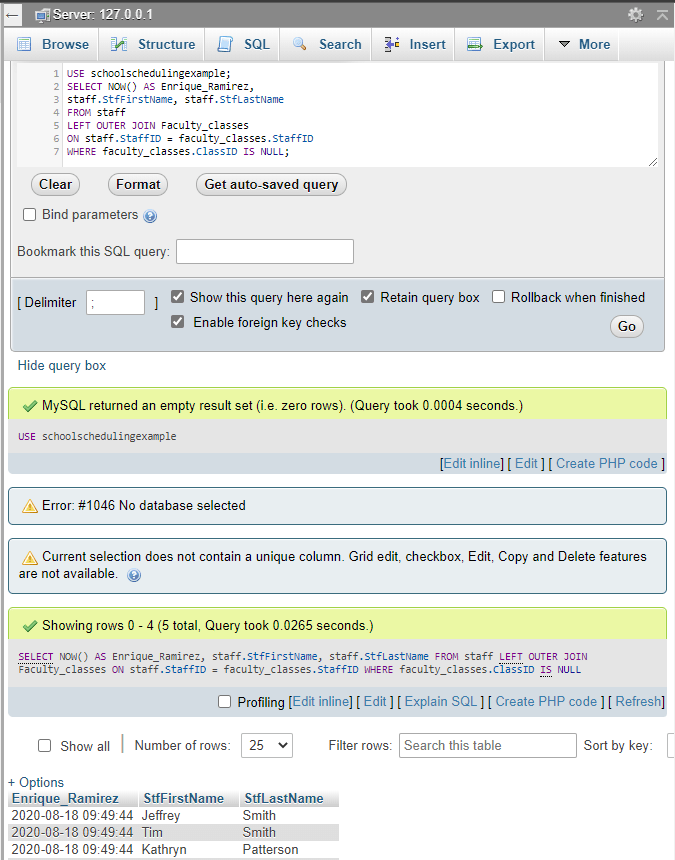Click the Insert tab icon
Image resolution: width=675 pixels, height=860 pixels.
(x=392, y=44)
